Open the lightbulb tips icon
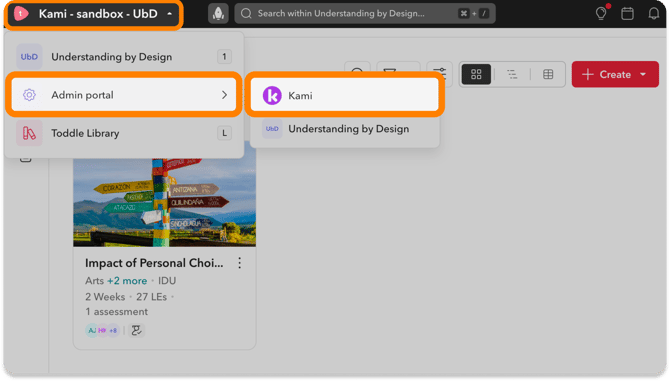Image resolution: width=670 pixels, height=381 pixels. [x=601, y=14]
